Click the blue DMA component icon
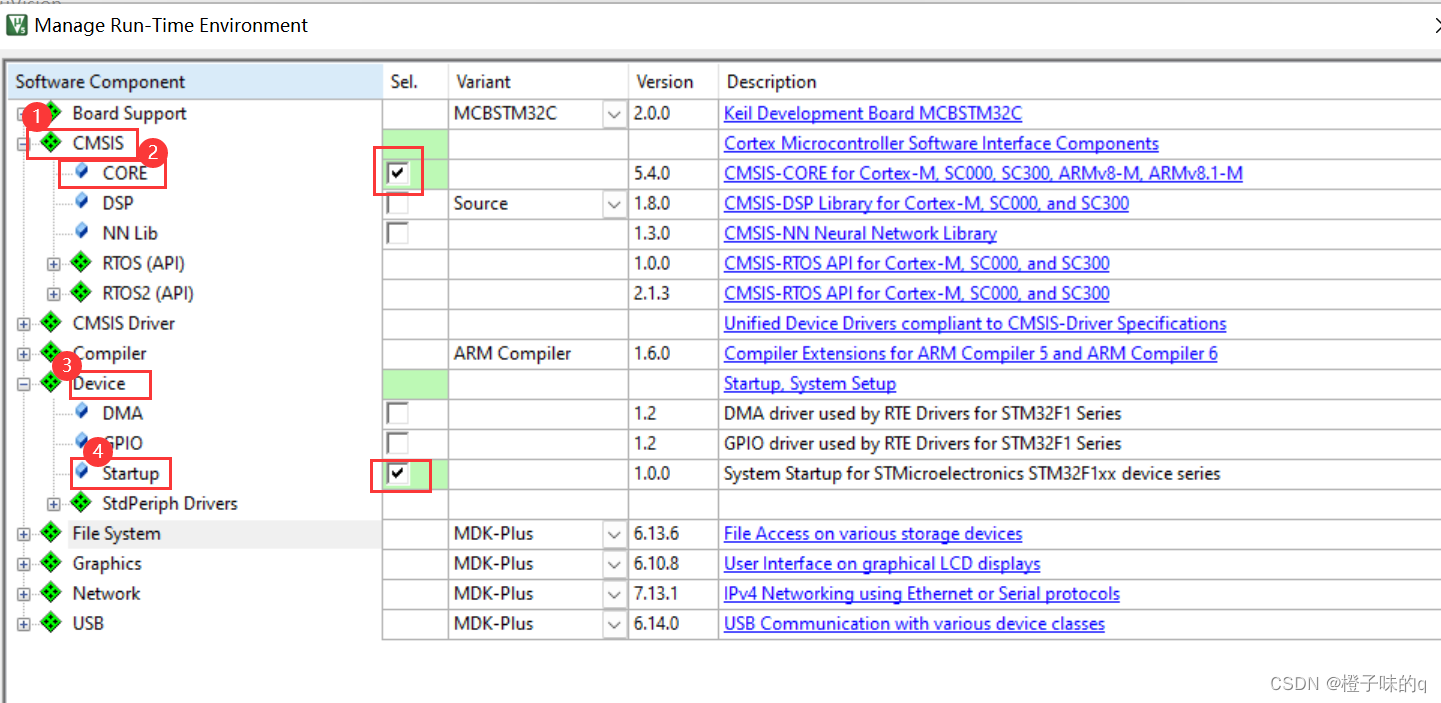Viewport: 1441px width, 703px height. coord(83,412)
